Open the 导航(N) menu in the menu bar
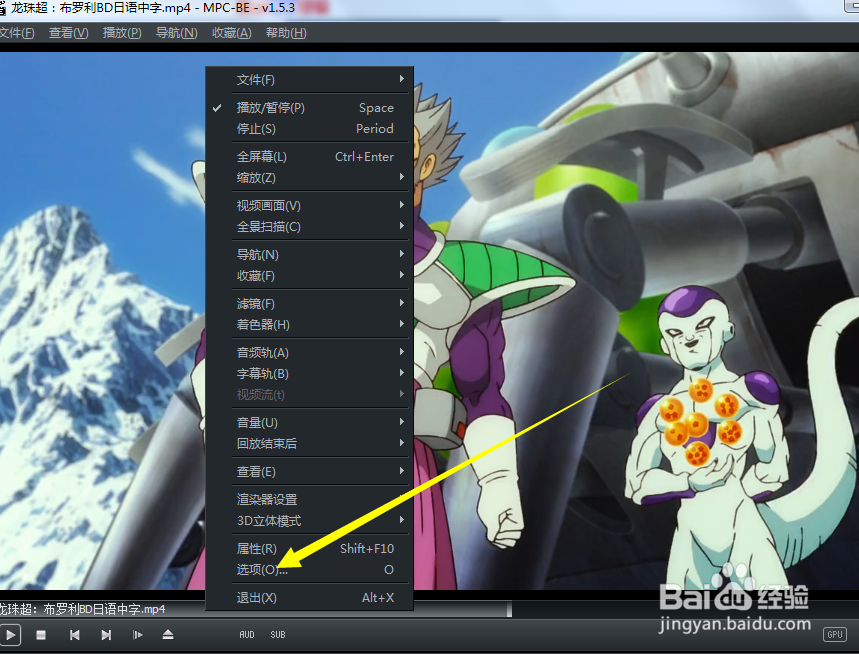This screenshot has height=654, width=859. [176, 33]
